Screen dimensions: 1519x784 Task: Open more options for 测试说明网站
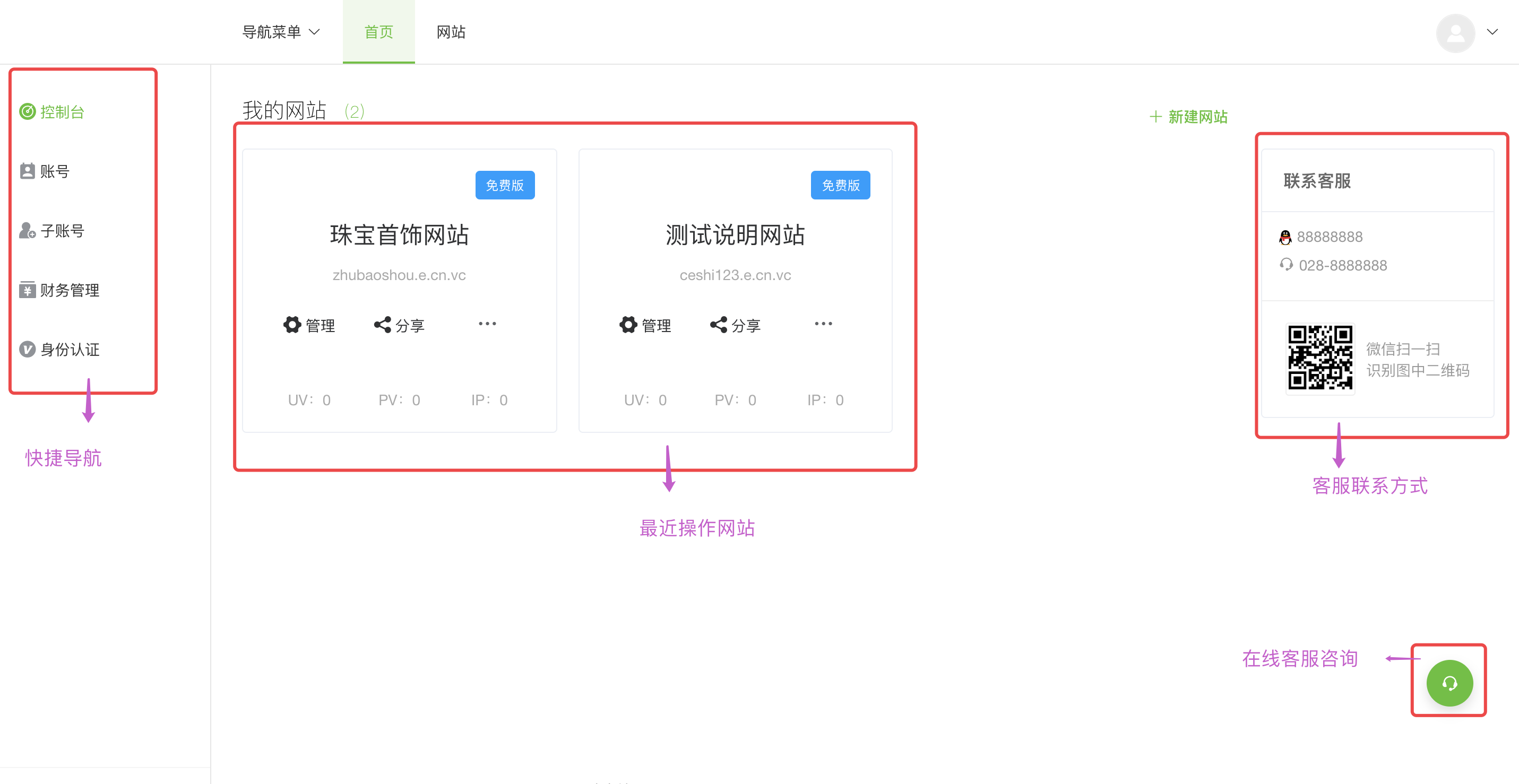(x=823, y=324)
